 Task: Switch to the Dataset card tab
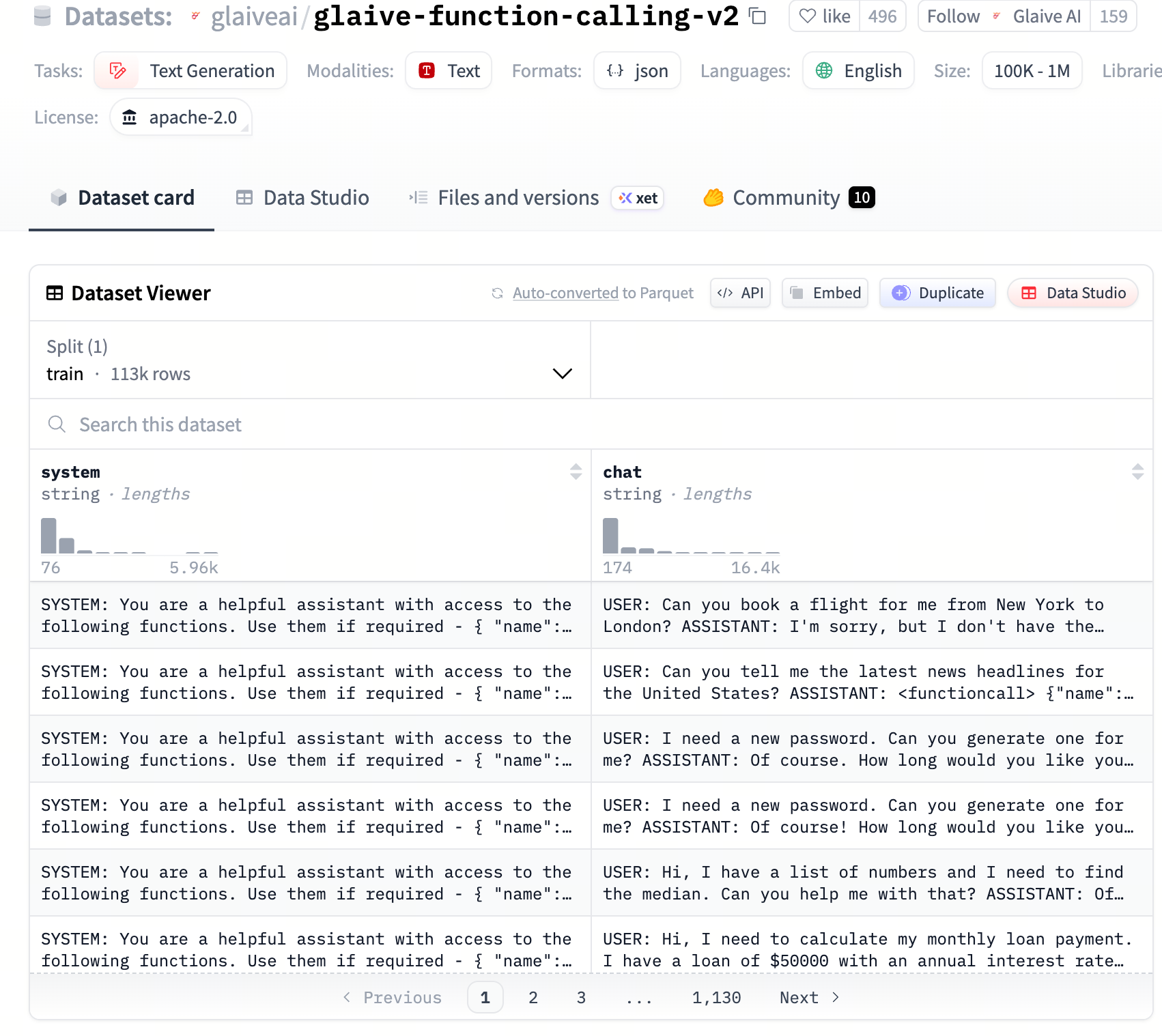122,198
